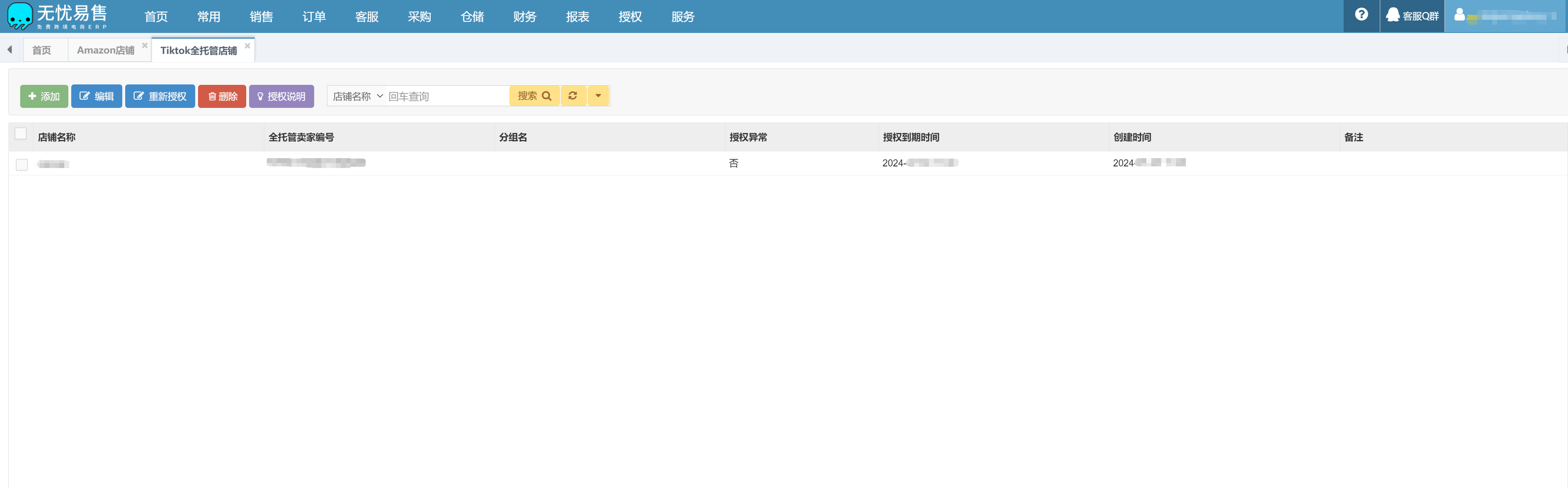Click the tab scroll left arrow
The image size is (1568, 488).
pyautogui.click(x=10, y=50)
